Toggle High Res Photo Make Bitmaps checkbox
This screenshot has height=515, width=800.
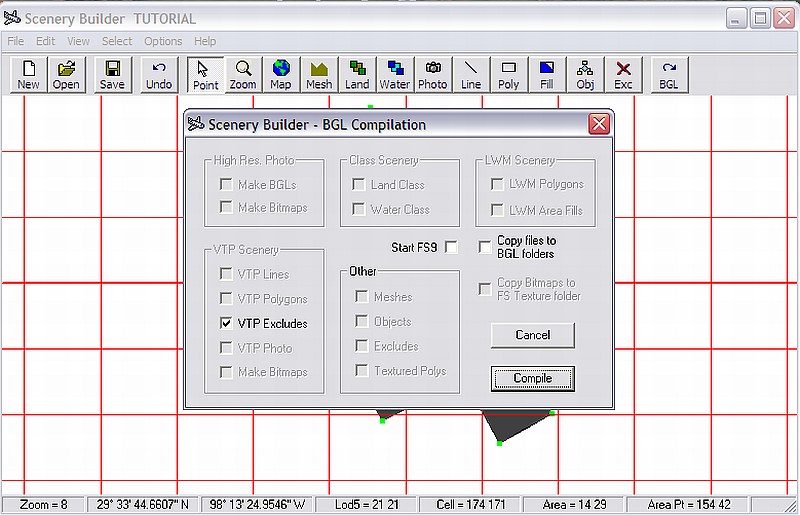tap(226, 207)
